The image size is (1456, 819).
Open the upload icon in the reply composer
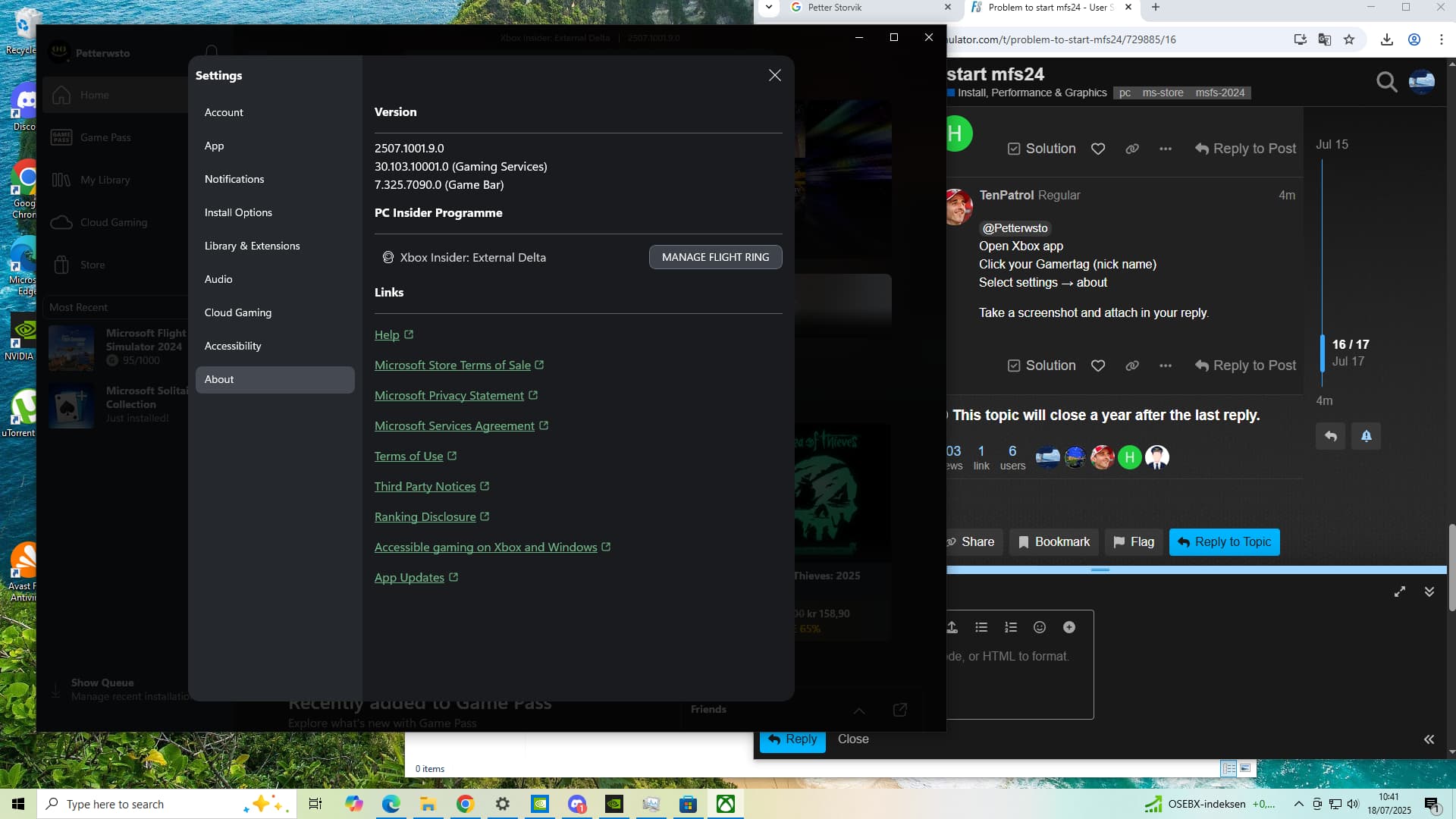952,627
